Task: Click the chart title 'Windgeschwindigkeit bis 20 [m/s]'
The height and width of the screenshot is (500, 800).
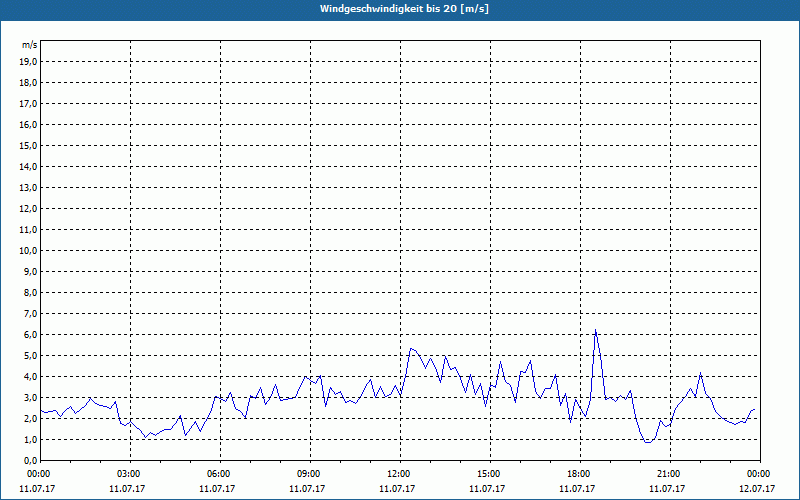Action: pos(404,9)
